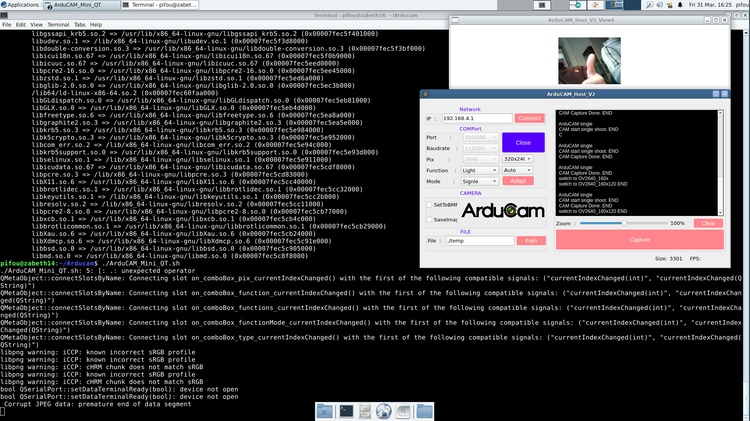Click the Zoom slider handle
Screen dimensions: 750x421
[624, 223]
